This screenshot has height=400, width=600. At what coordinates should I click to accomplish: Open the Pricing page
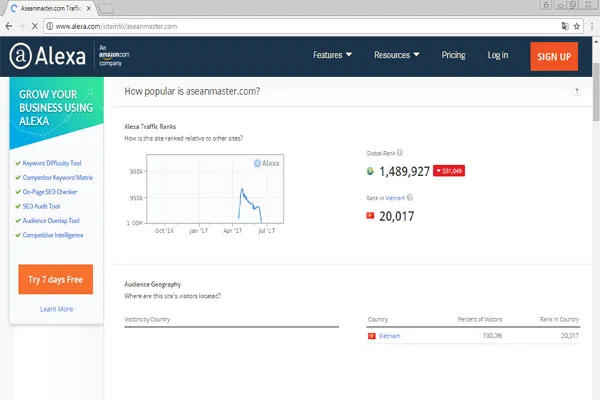(x=453, y=55)
